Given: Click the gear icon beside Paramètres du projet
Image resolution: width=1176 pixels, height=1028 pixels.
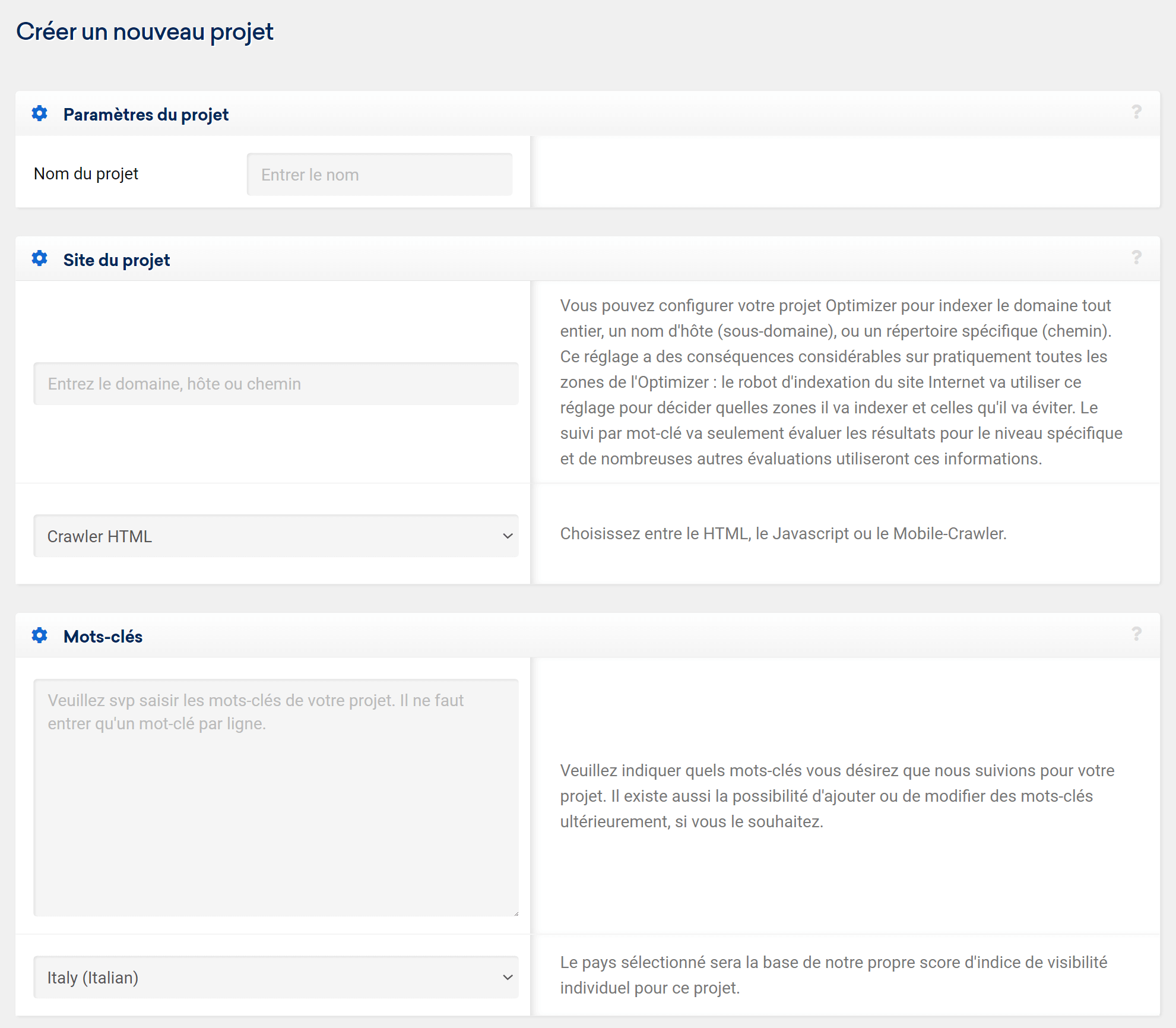Looking at the screenshot, I should pos(40,113).
